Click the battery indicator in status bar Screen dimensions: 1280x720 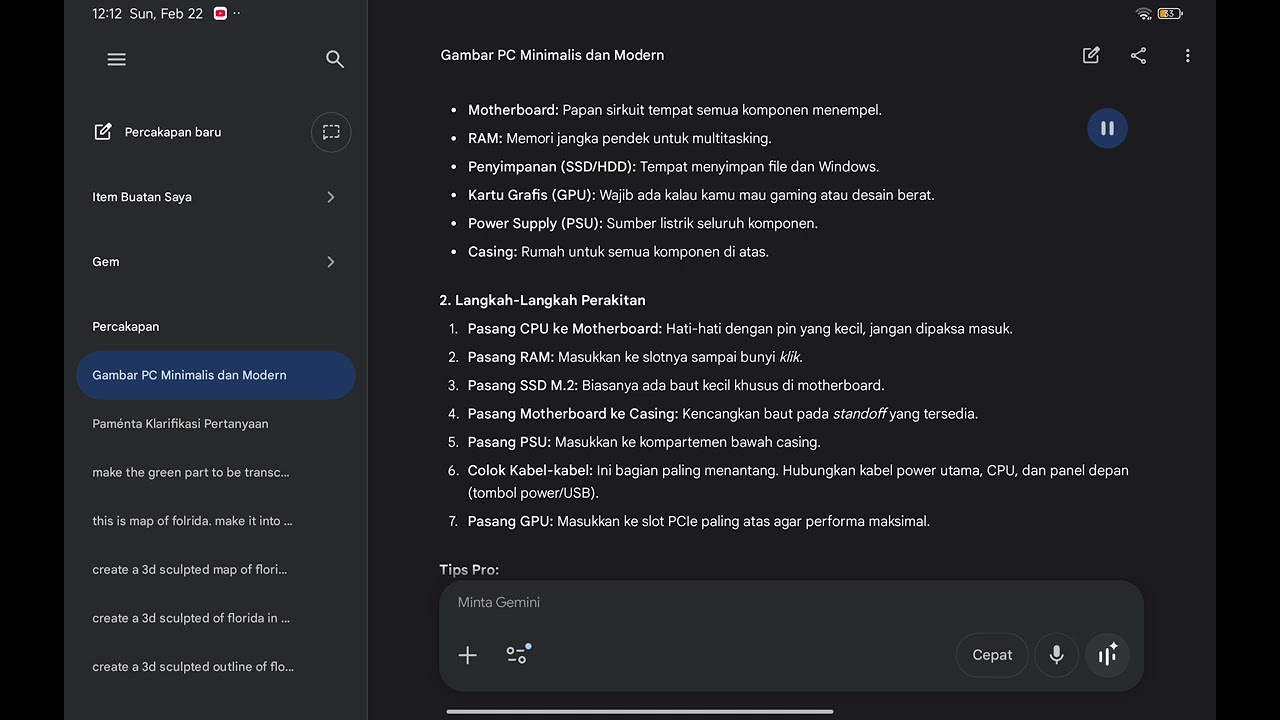(x=1170, y=14)
